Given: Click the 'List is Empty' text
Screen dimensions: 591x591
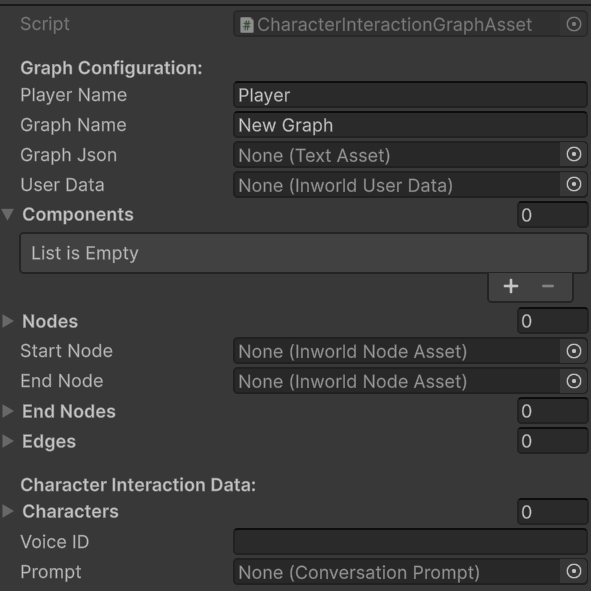Looking at the screenshot, I should tap(85, 253).
